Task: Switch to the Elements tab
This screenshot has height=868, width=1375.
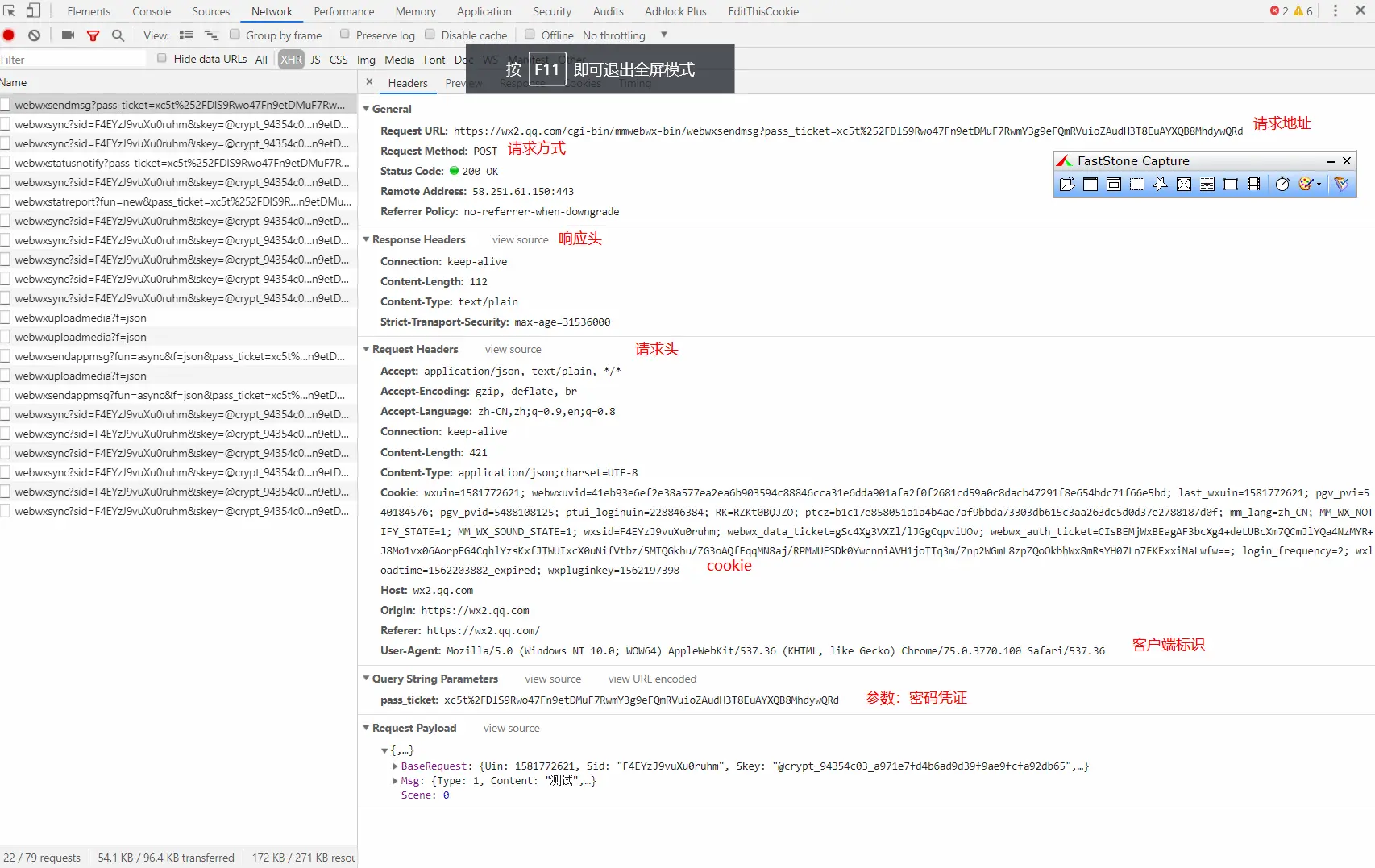Action: pyautogui.click(x=89, y=11)
